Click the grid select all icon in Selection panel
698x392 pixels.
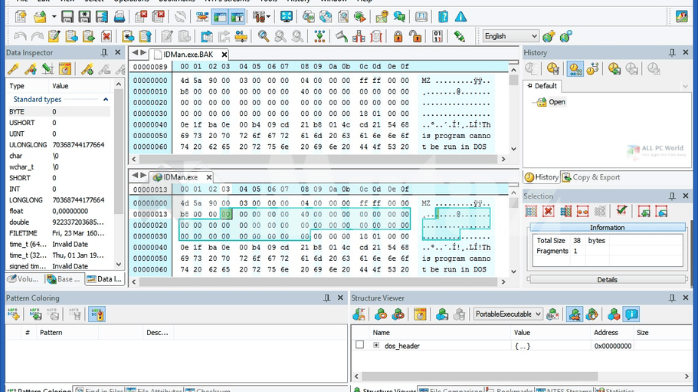531,211
